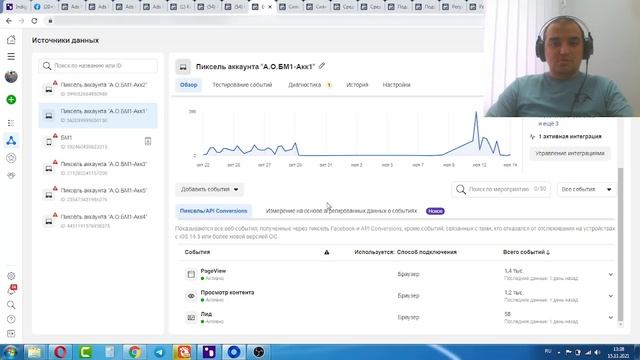Select pixel А.О.БМ1-Акк2 in list
Screen dimensions: 640x360
click(98, 89)
